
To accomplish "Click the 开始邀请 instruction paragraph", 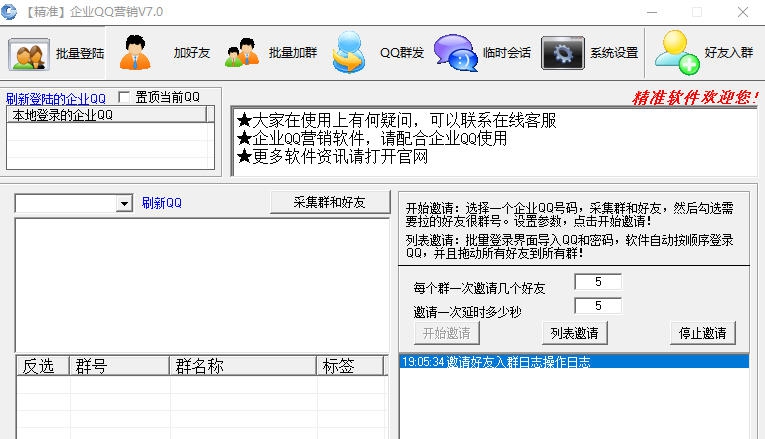I will (569, 215).
